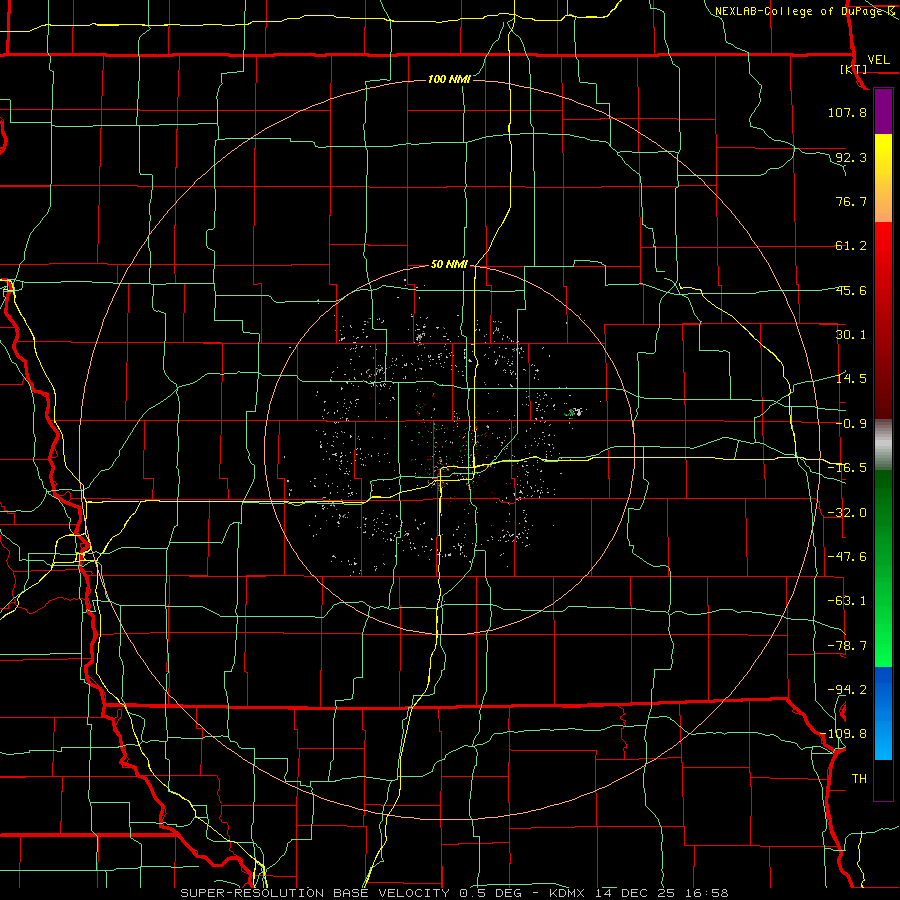Click the -0.9 velocity scale value
This screenshot has width=900, height=900.
tap(851, 424)
